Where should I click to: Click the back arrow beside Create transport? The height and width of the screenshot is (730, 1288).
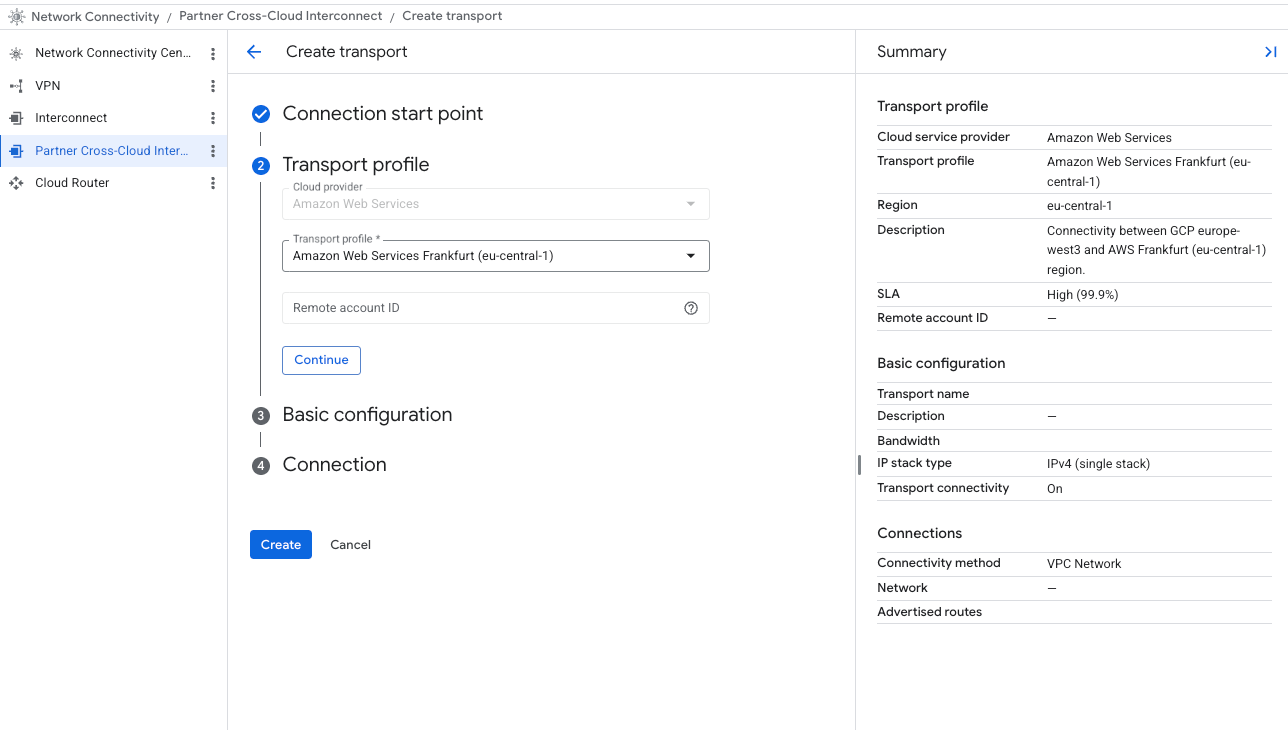point(254,52)
